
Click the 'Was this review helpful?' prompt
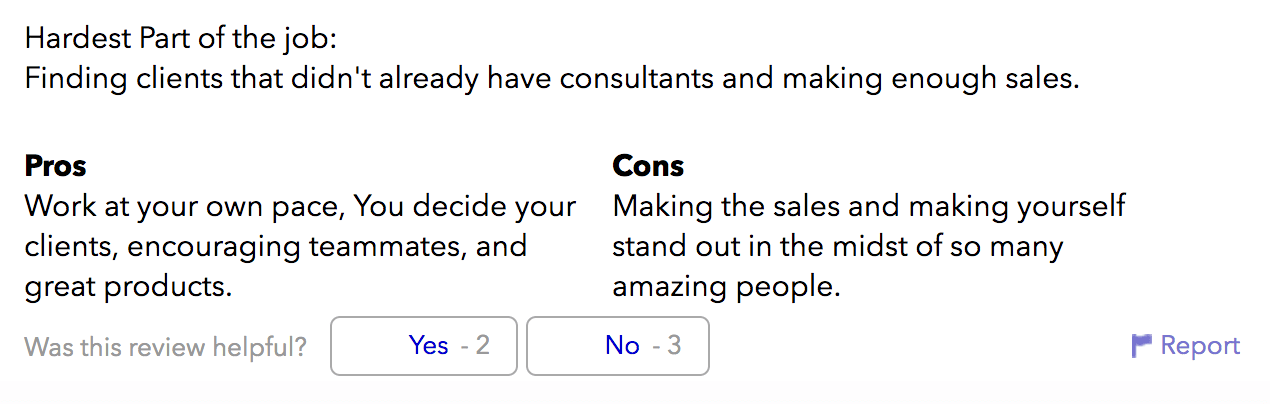(x=165, y=347)
